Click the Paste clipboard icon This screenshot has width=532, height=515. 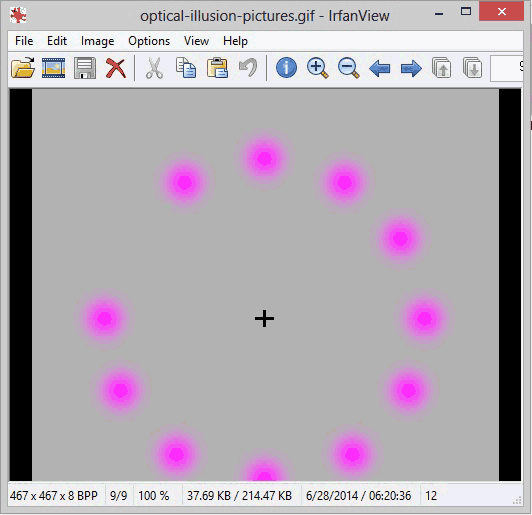pyautogui.click(x=217, y=68)
